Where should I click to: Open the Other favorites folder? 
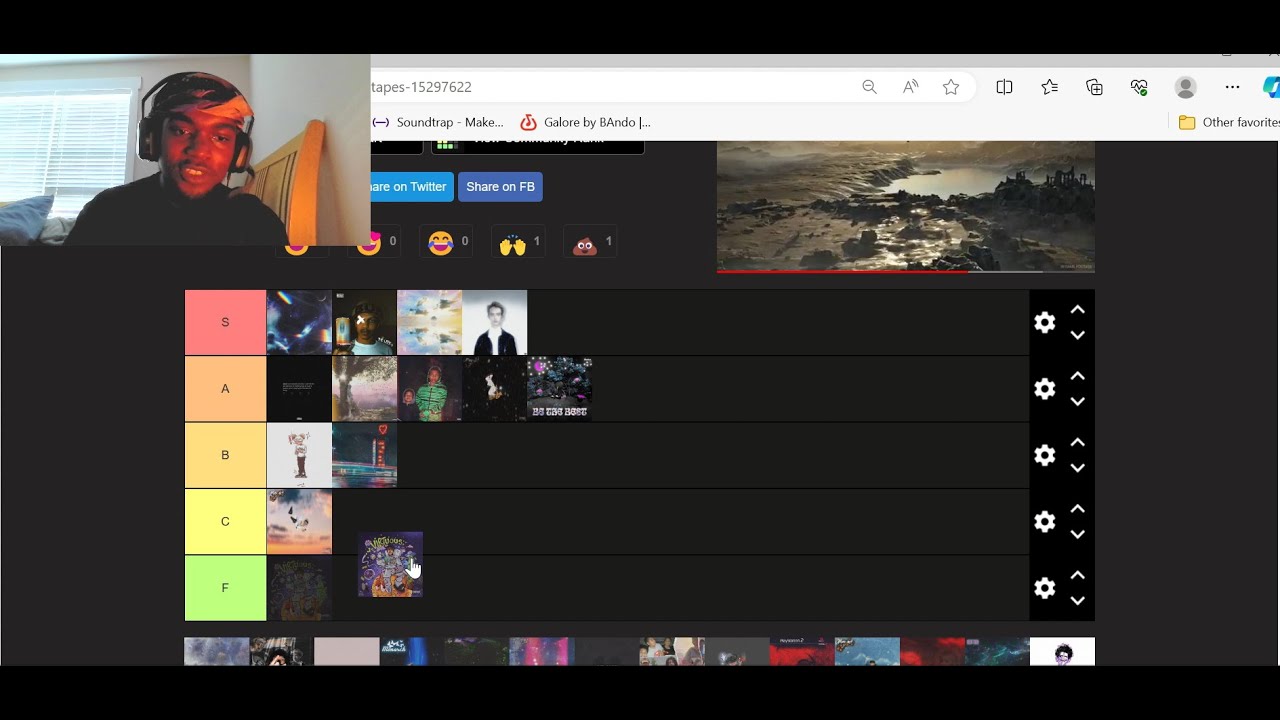[x=1229, y=122]
